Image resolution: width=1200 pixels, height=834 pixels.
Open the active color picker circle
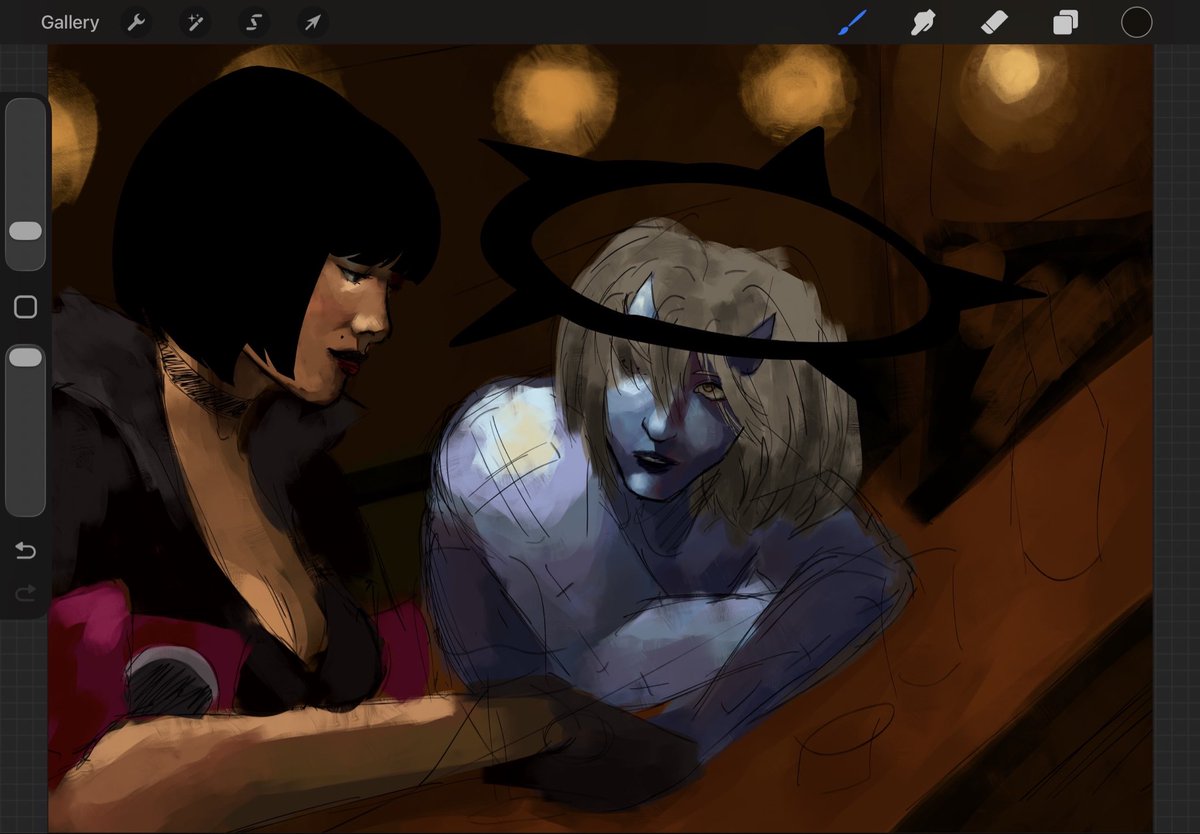point(1137,22)
